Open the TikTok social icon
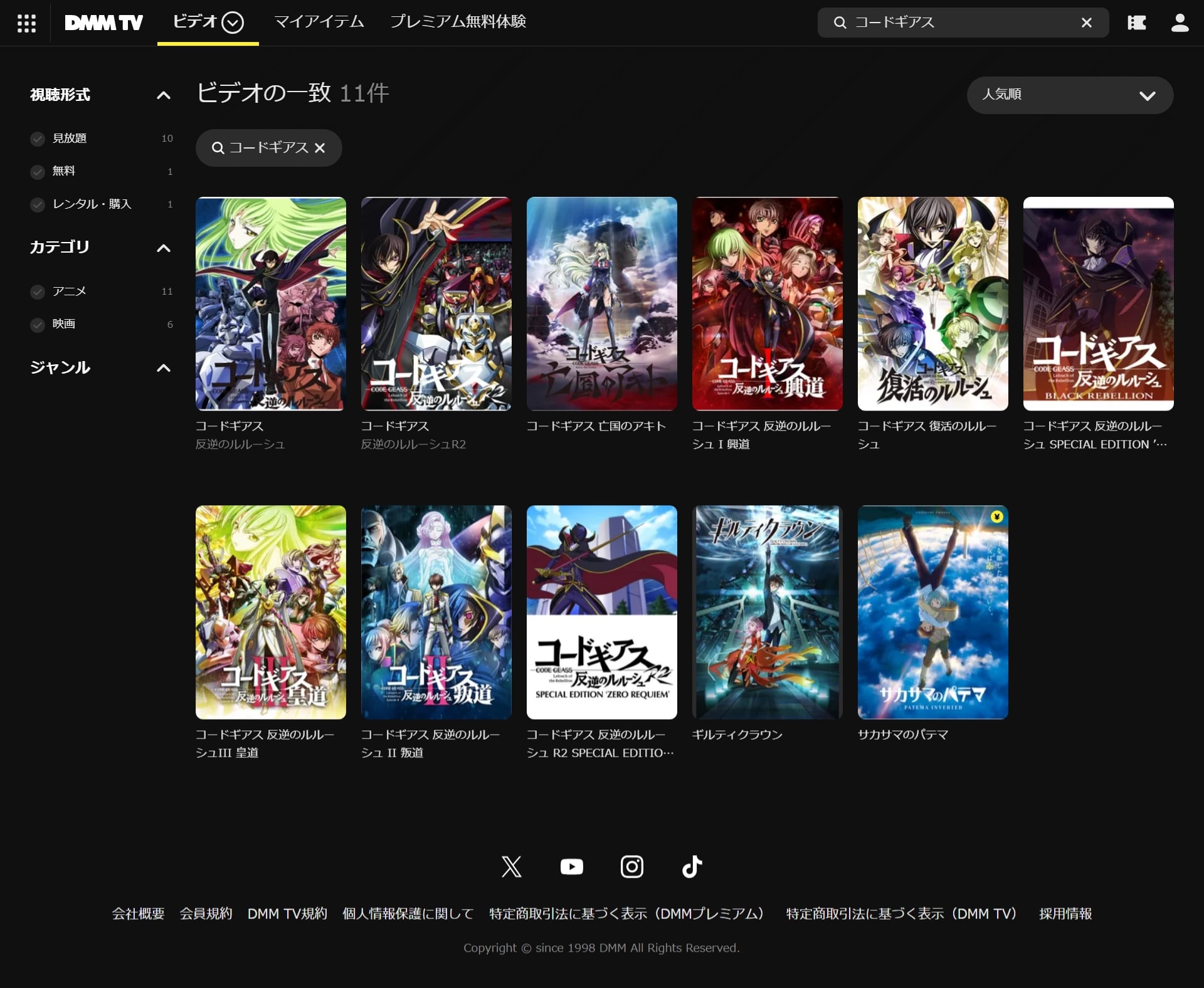Image resolution: width=1204 pixels, height=988 pixels. pos(692,867)
